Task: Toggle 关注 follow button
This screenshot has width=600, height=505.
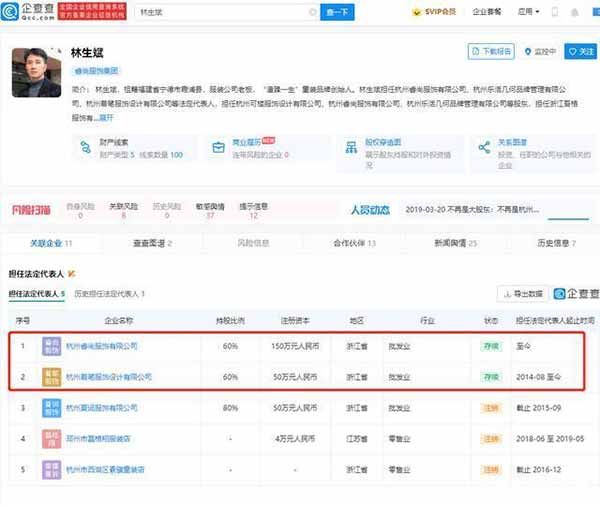Action: coord(579,51)
